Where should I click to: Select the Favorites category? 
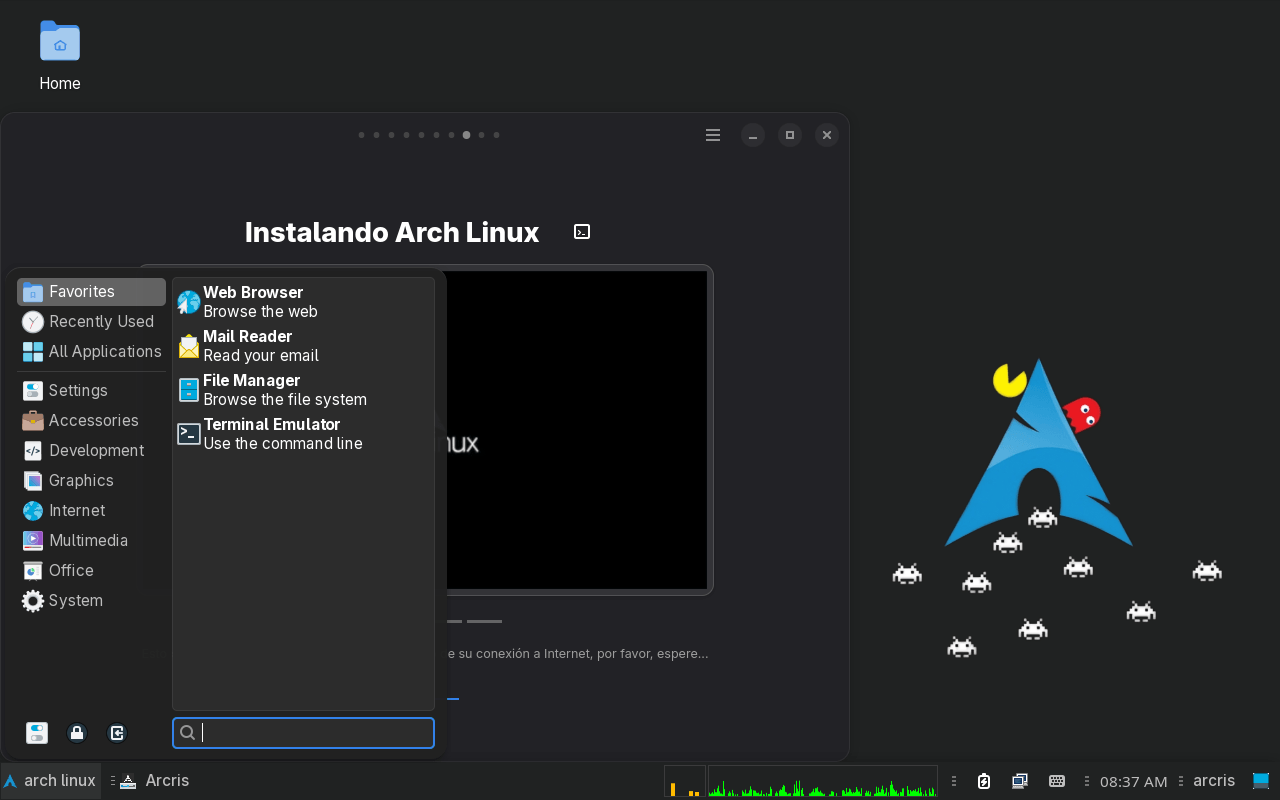[92, 292]
